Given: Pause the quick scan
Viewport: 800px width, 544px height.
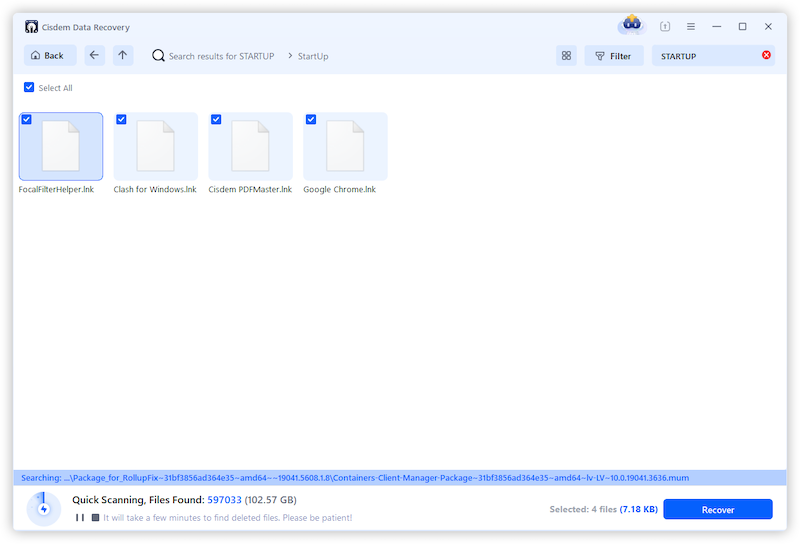Looking at the screenshot, I should (x=80, y=517).
